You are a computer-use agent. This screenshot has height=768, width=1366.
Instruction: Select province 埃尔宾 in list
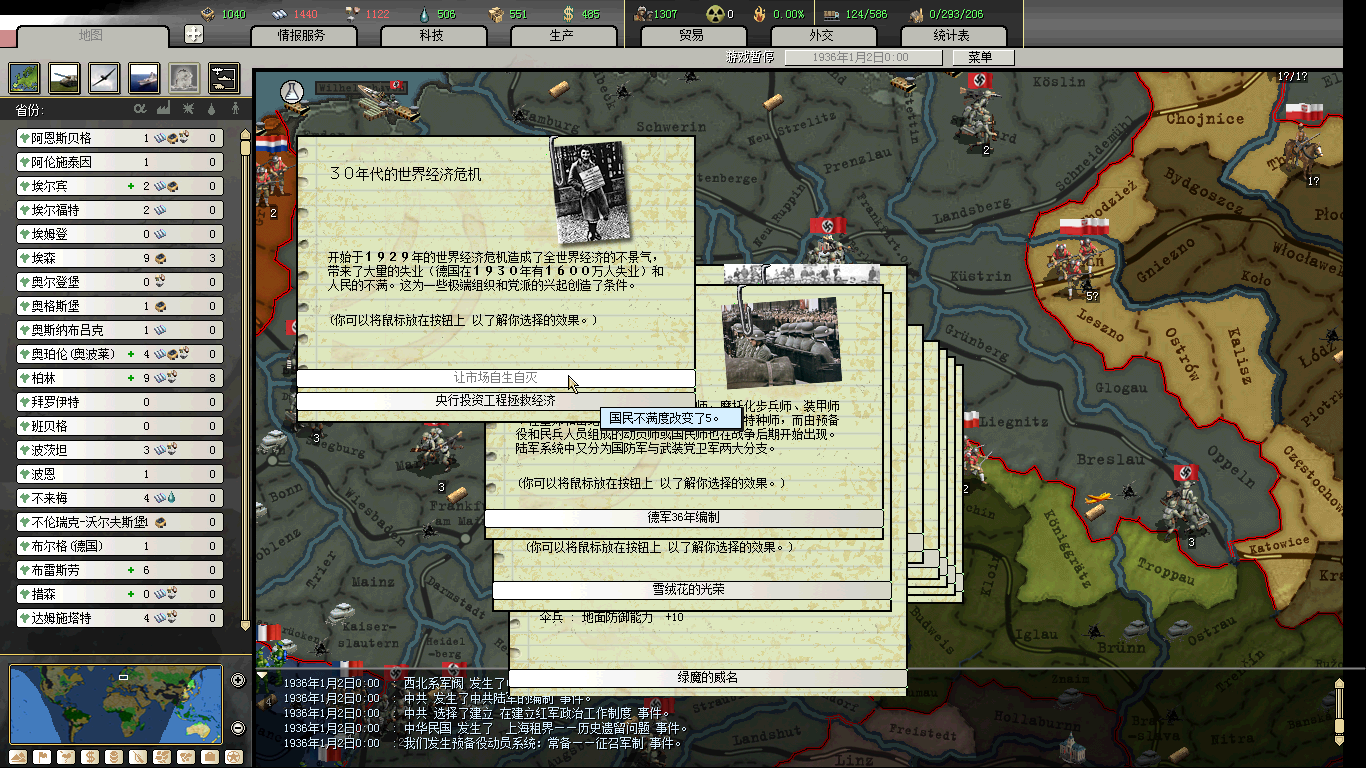119,186
